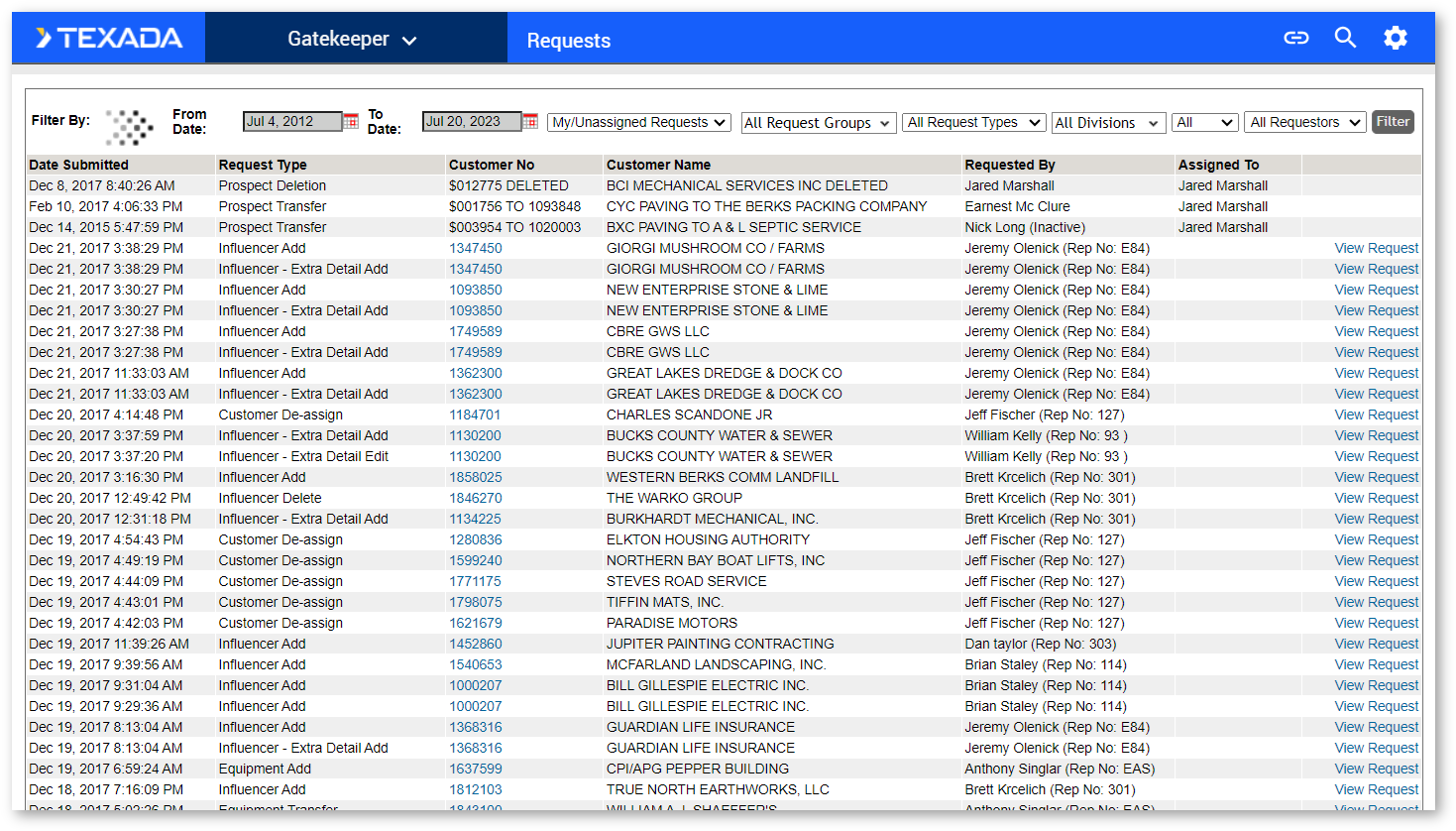Click the Texada logo
This screenshot has width=1456, height=831.
109,38
